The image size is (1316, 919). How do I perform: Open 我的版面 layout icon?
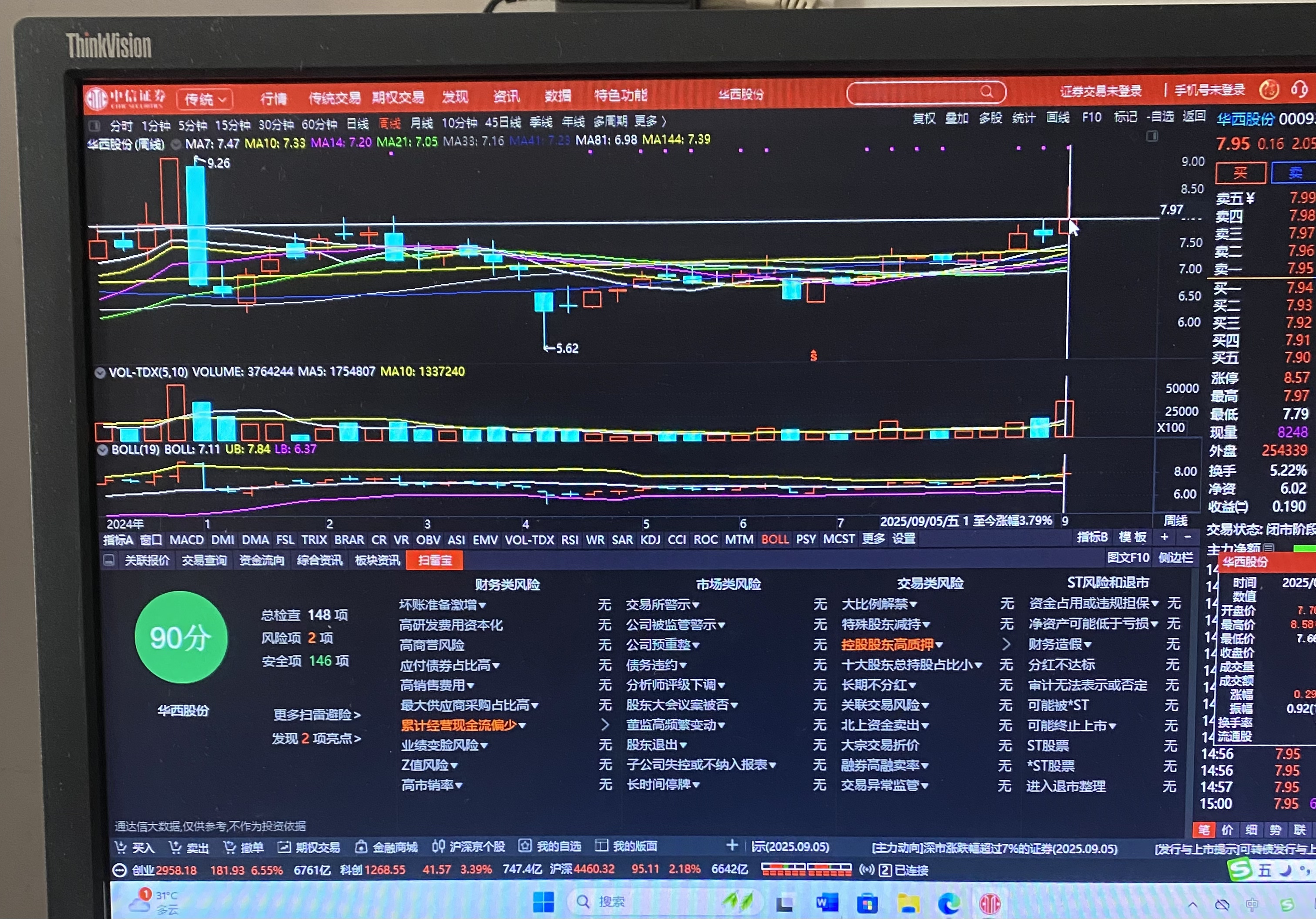(601, 845)
